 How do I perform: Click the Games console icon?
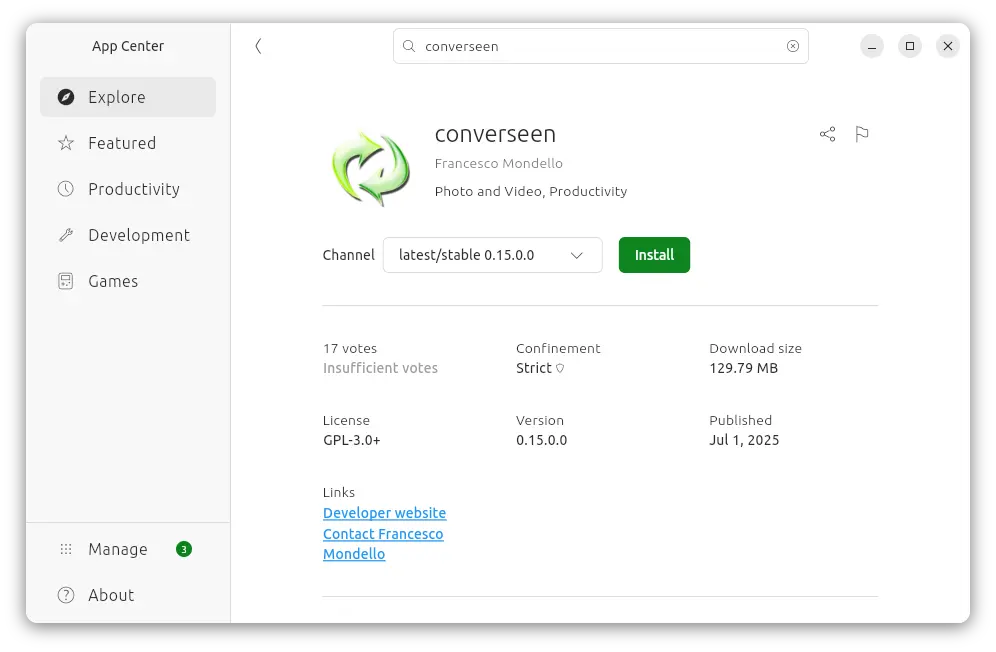tap(66, 281)
